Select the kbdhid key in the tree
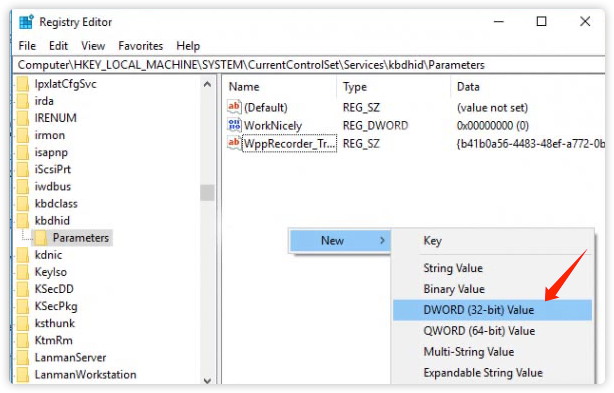Viewport: 614px width, 393px height. pos(52,221)
